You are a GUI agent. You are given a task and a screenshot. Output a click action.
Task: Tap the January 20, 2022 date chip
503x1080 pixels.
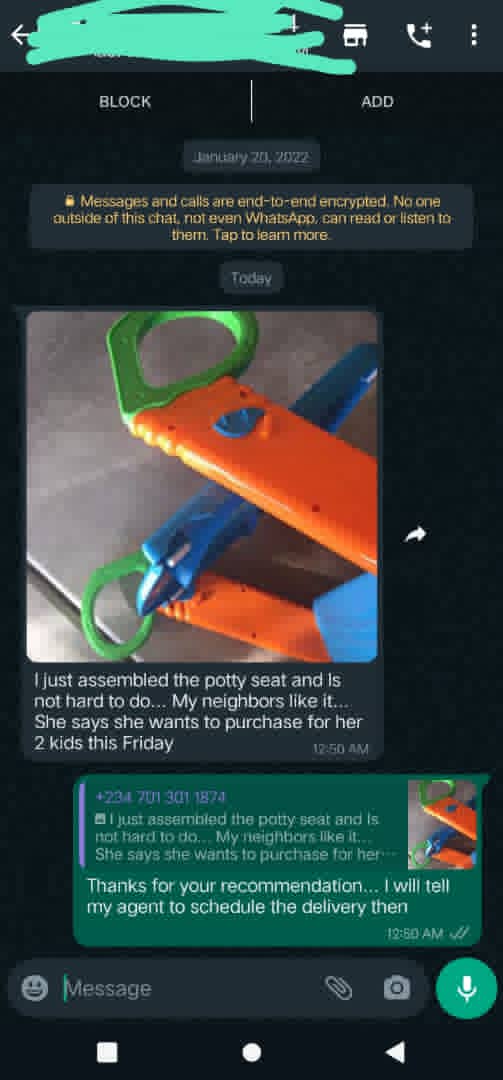(x=252, y=157)
